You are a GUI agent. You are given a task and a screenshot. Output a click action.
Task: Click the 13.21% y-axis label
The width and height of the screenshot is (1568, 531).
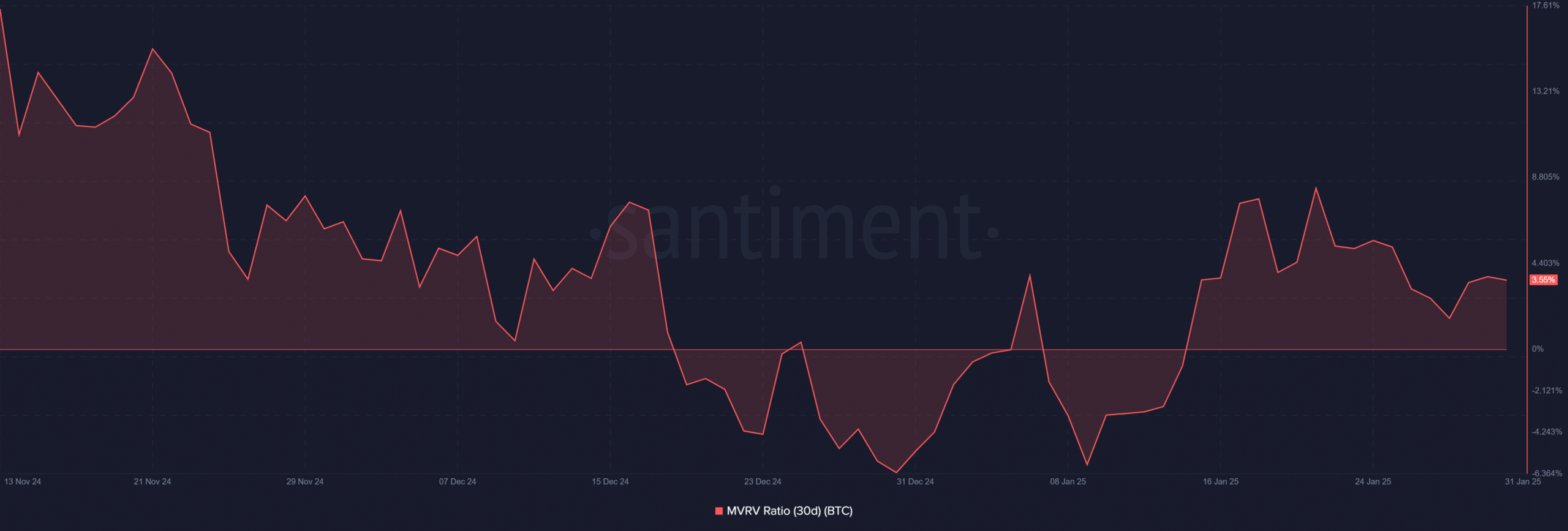coord(1546,91)
